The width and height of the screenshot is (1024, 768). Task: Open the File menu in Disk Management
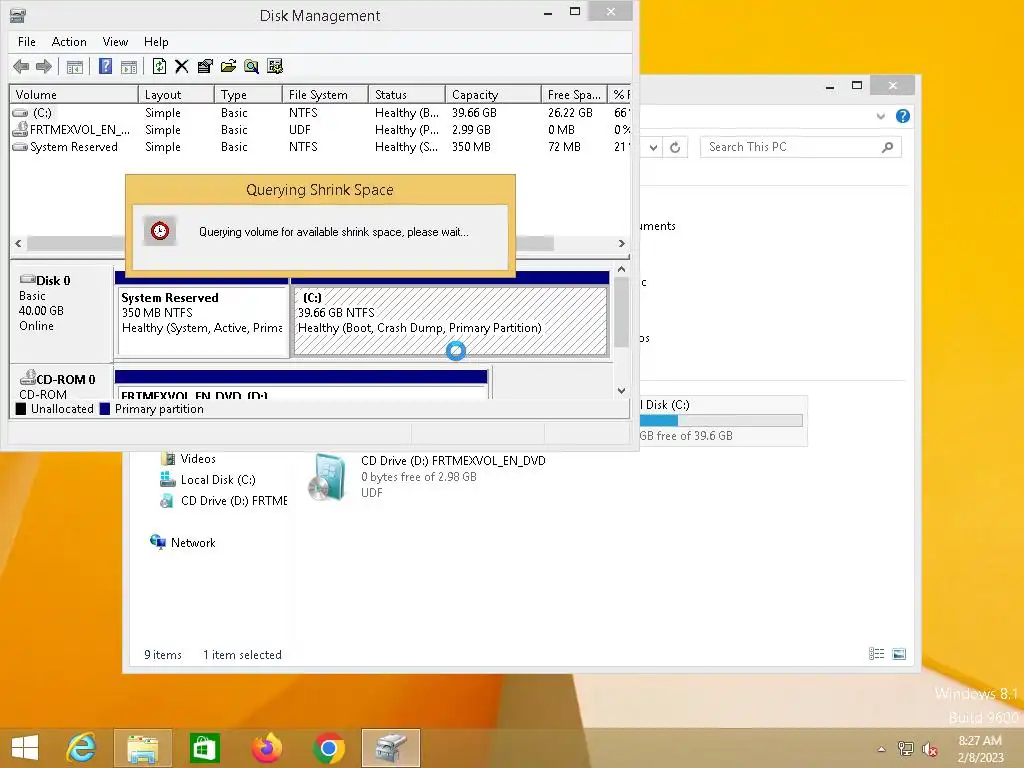pyautogui.click(x=27, y=42)
